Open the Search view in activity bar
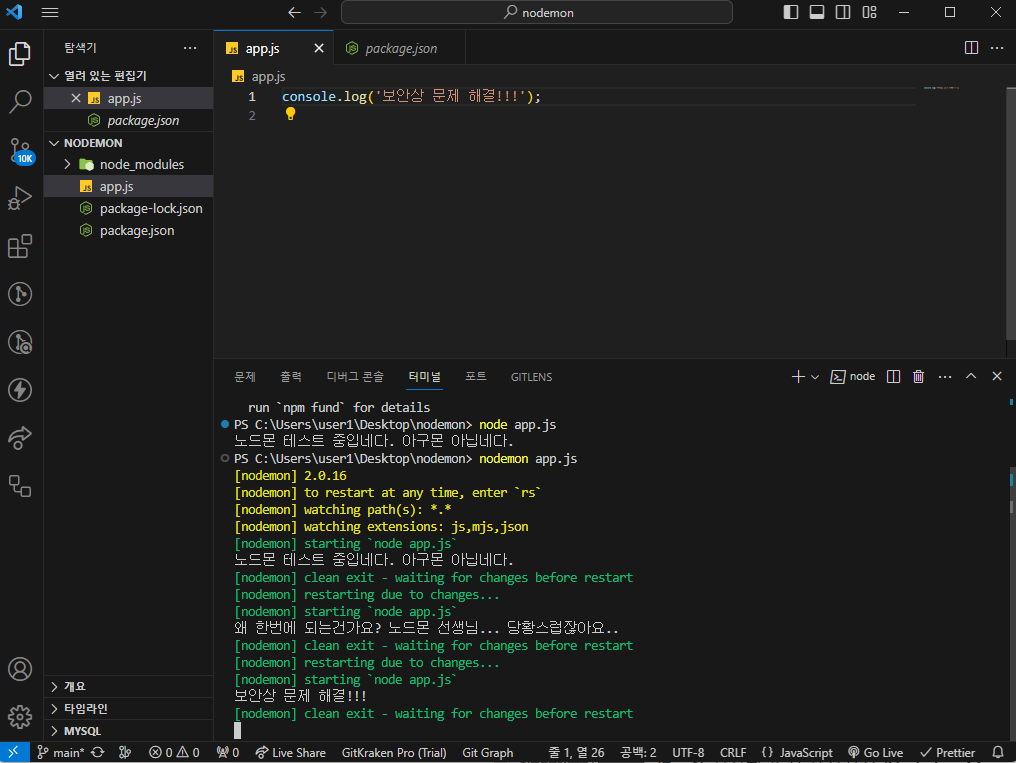Image resolution: width=1016 pixels, height=763 pixels. point(20,102)
